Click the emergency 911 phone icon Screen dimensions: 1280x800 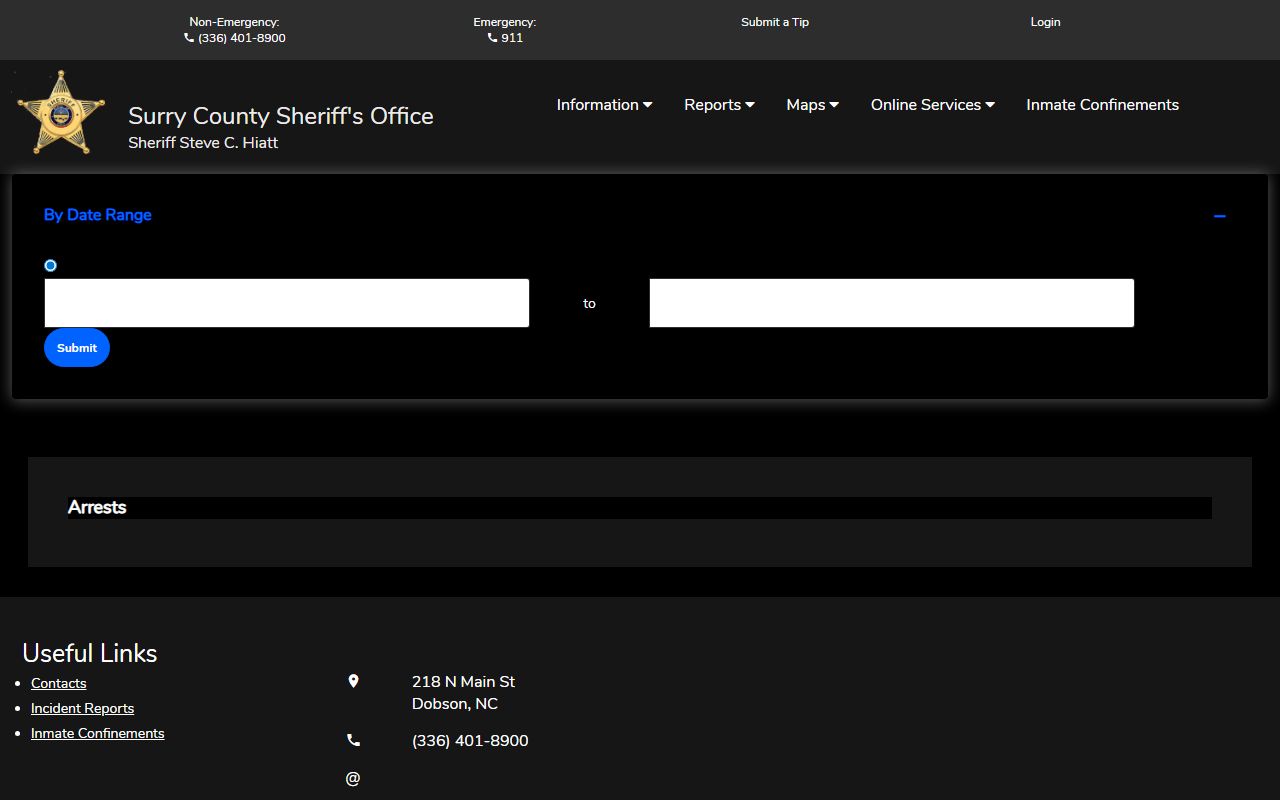492,38
